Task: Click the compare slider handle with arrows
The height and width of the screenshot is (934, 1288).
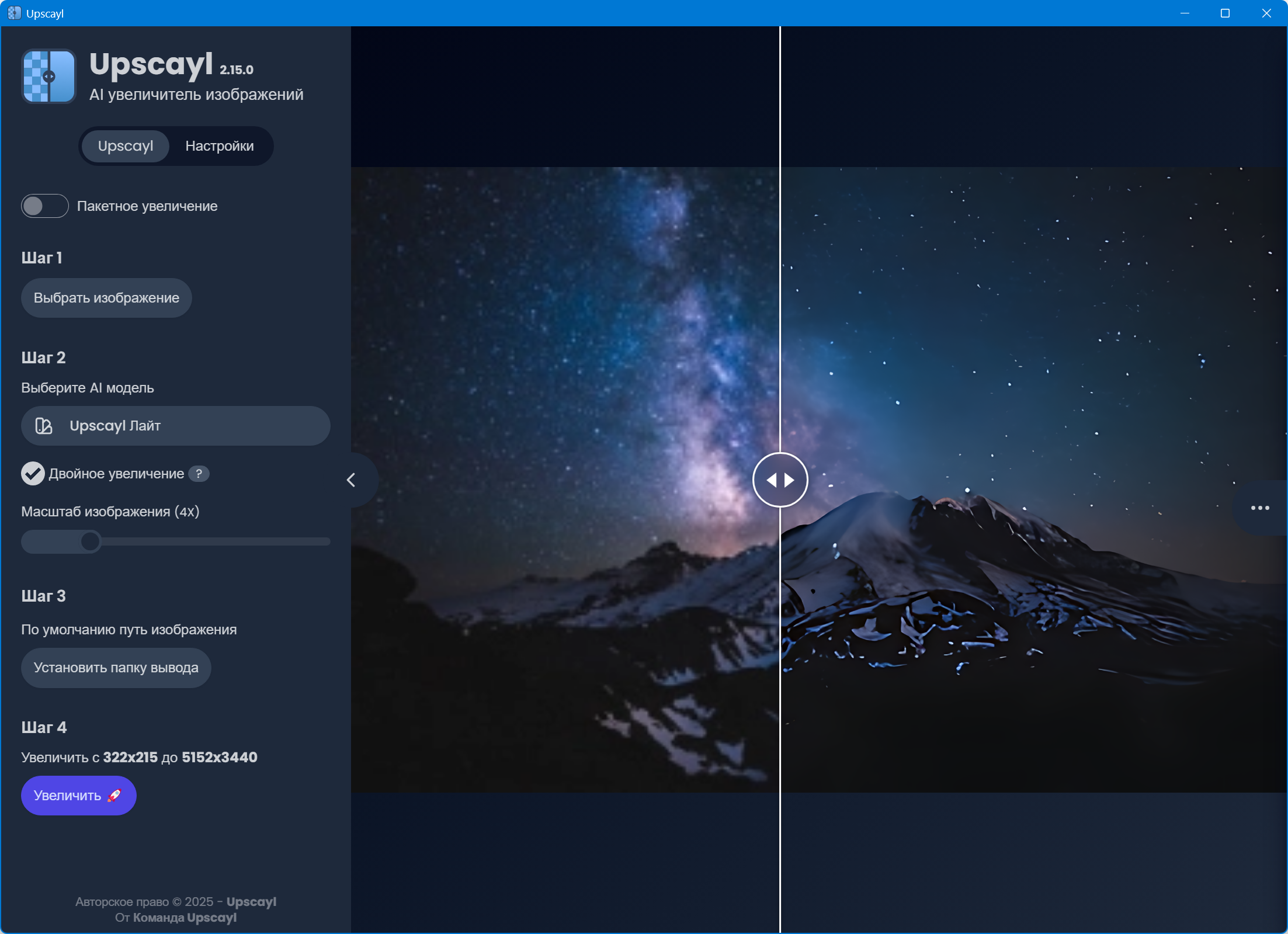Action: [x=780, y=480]
